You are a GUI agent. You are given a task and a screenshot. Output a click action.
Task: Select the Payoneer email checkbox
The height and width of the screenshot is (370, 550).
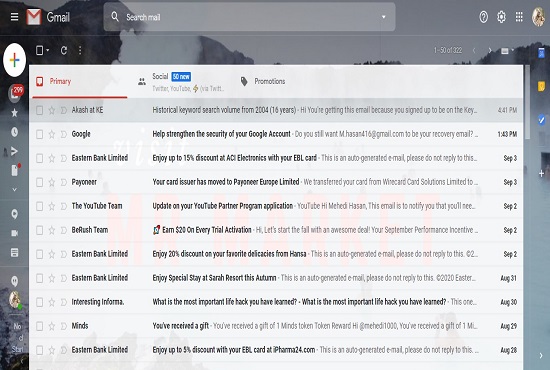(x=40, y=182)
